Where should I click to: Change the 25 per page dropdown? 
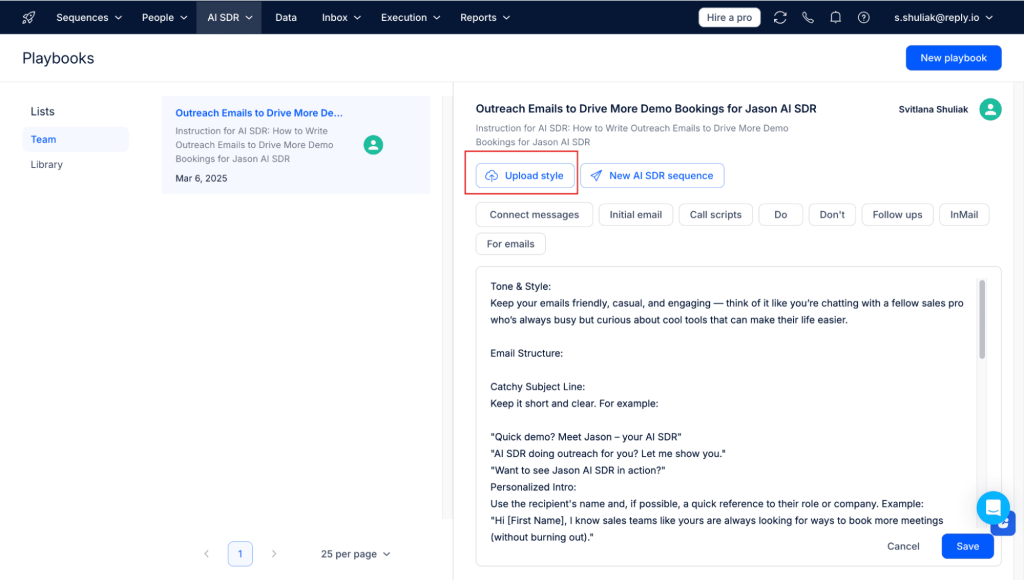click(355, 554)
